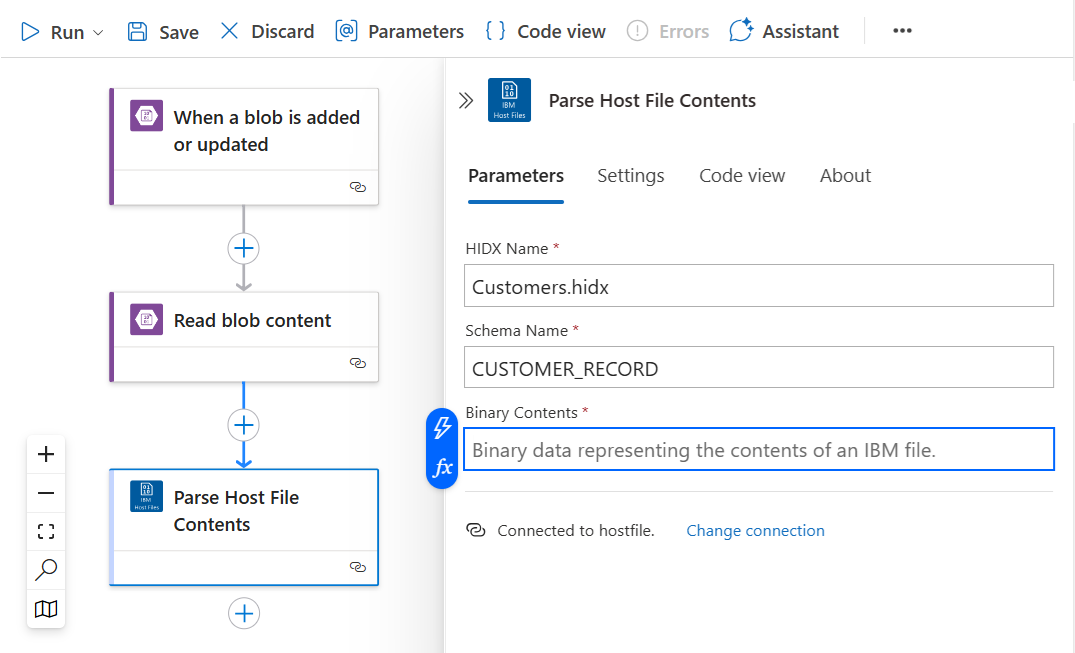1075x653 pixels.
Task: Switch to the Settings tab
Action: [630, 176]
